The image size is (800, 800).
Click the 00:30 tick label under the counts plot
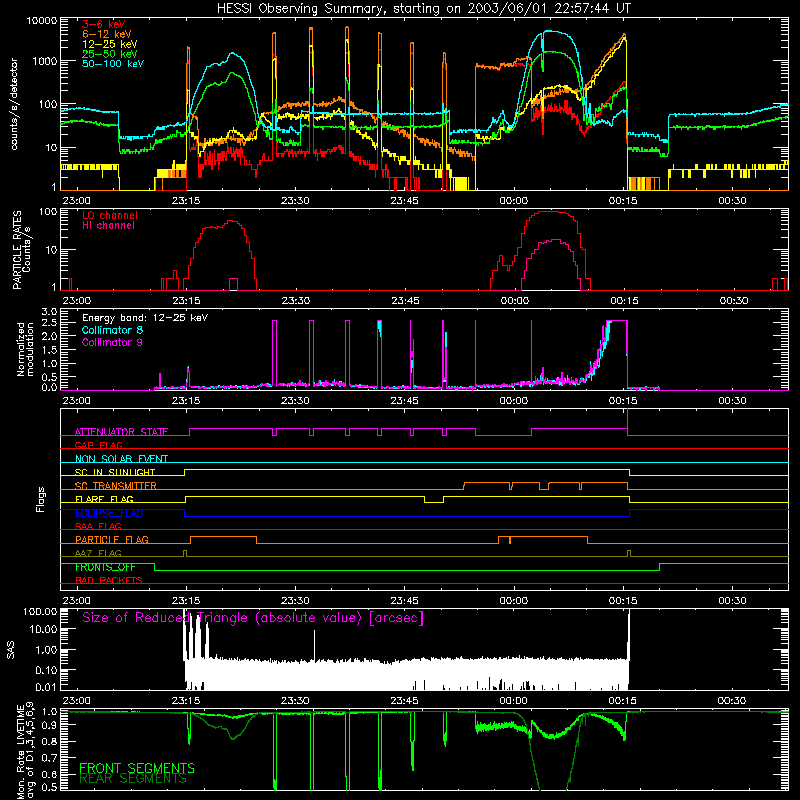(732, 201)
